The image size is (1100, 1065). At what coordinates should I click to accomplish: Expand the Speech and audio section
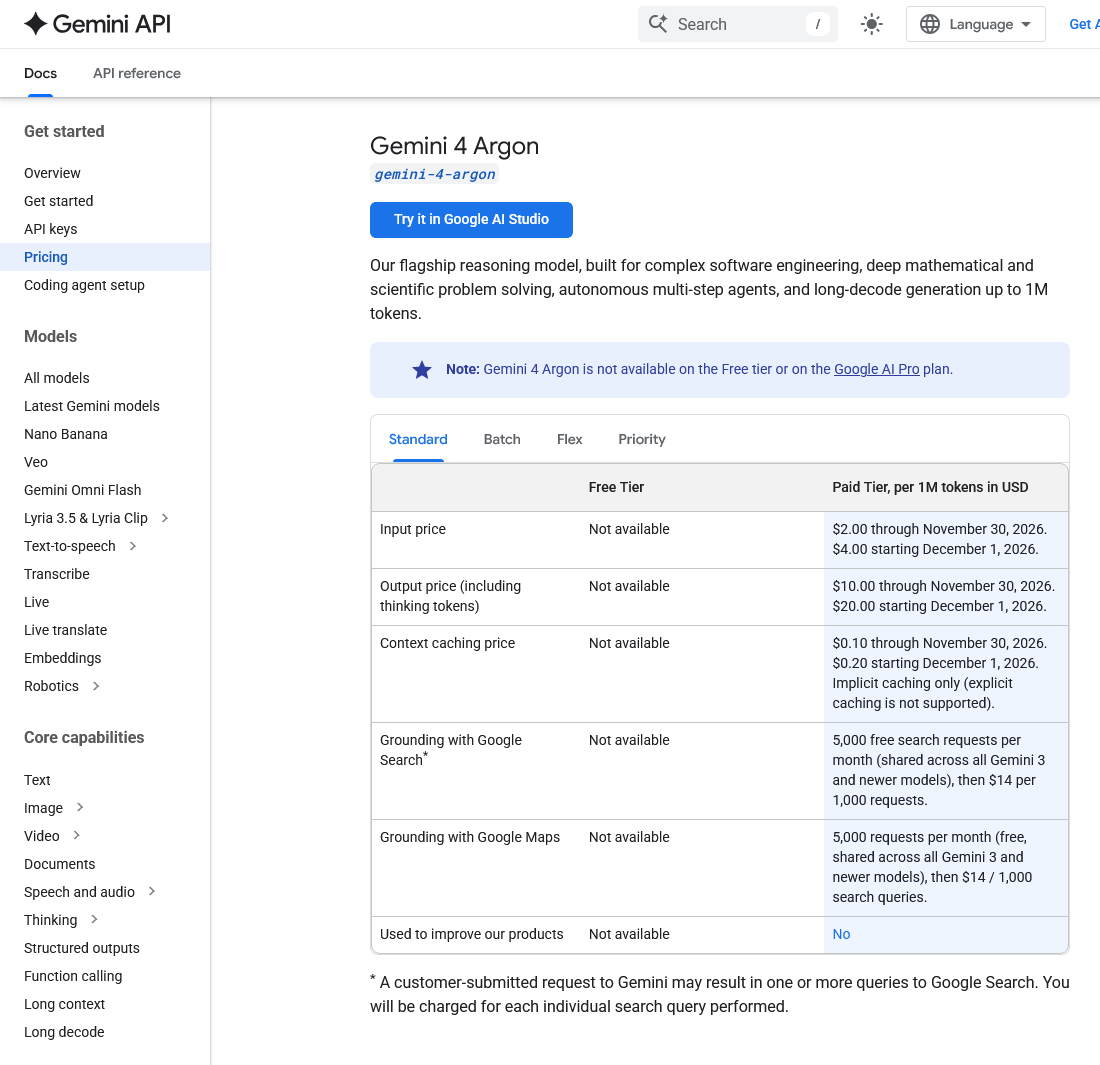(x=152, y=892)
